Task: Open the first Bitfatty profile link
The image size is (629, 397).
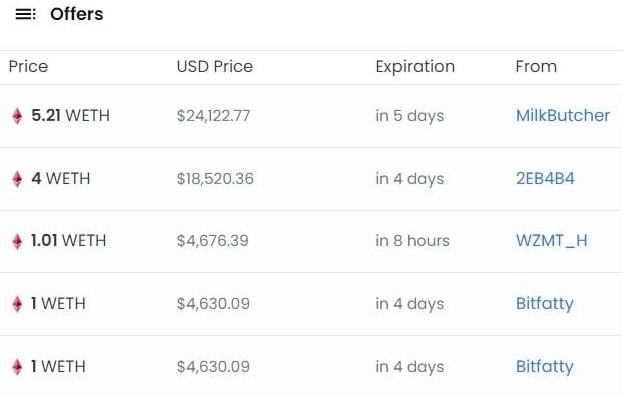Action: (544, 304)
